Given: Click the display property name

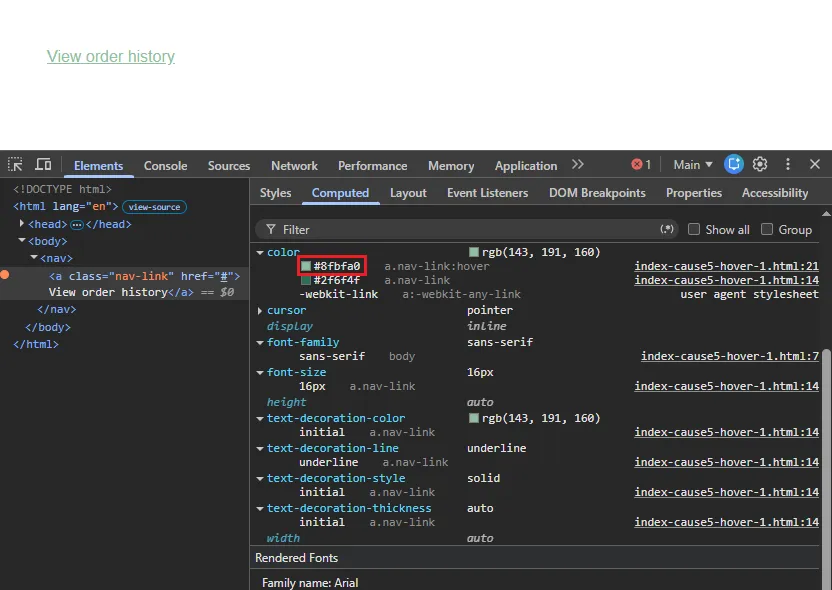Looking at the screenshot, I should click(x=290, y=326).
